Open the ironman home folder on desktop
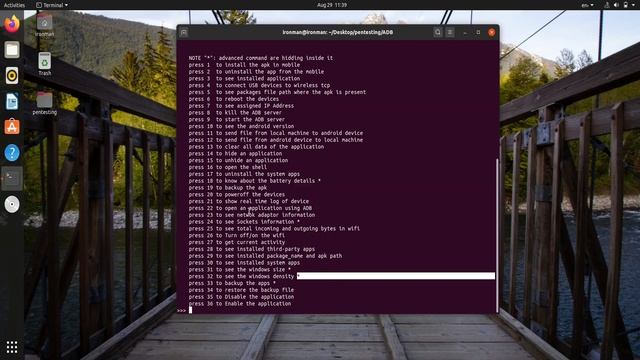This screenshot has height=360, width=640. click(44, 25)
